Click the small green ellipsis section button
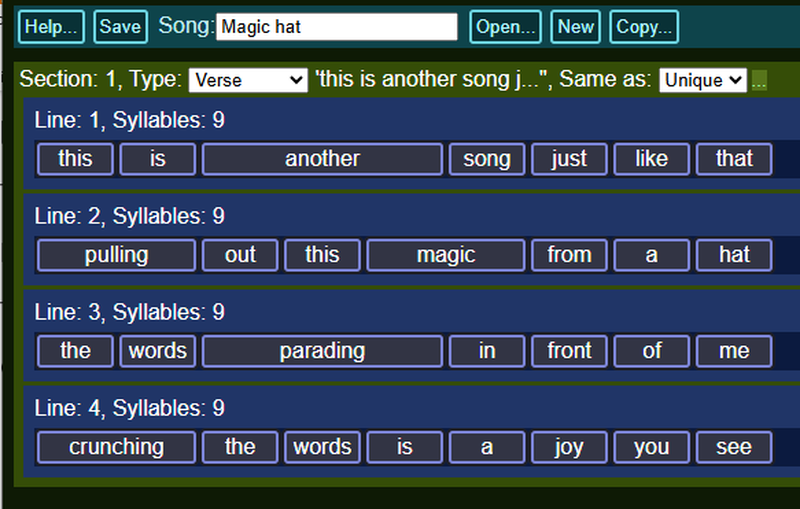800x509 pixels. click(759, 81)
